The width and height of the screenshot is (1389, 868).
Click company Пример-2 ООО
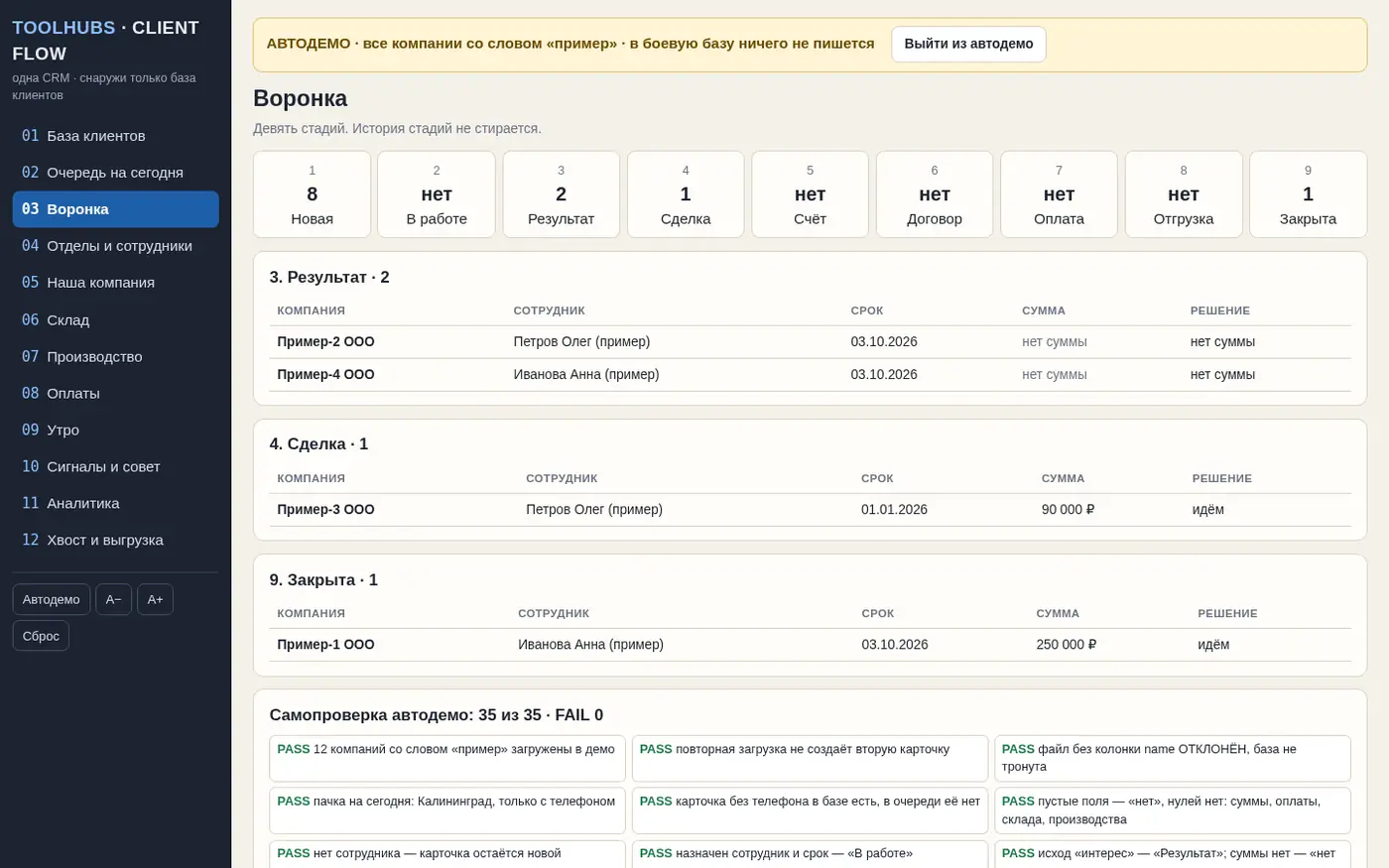pos(325,341)
